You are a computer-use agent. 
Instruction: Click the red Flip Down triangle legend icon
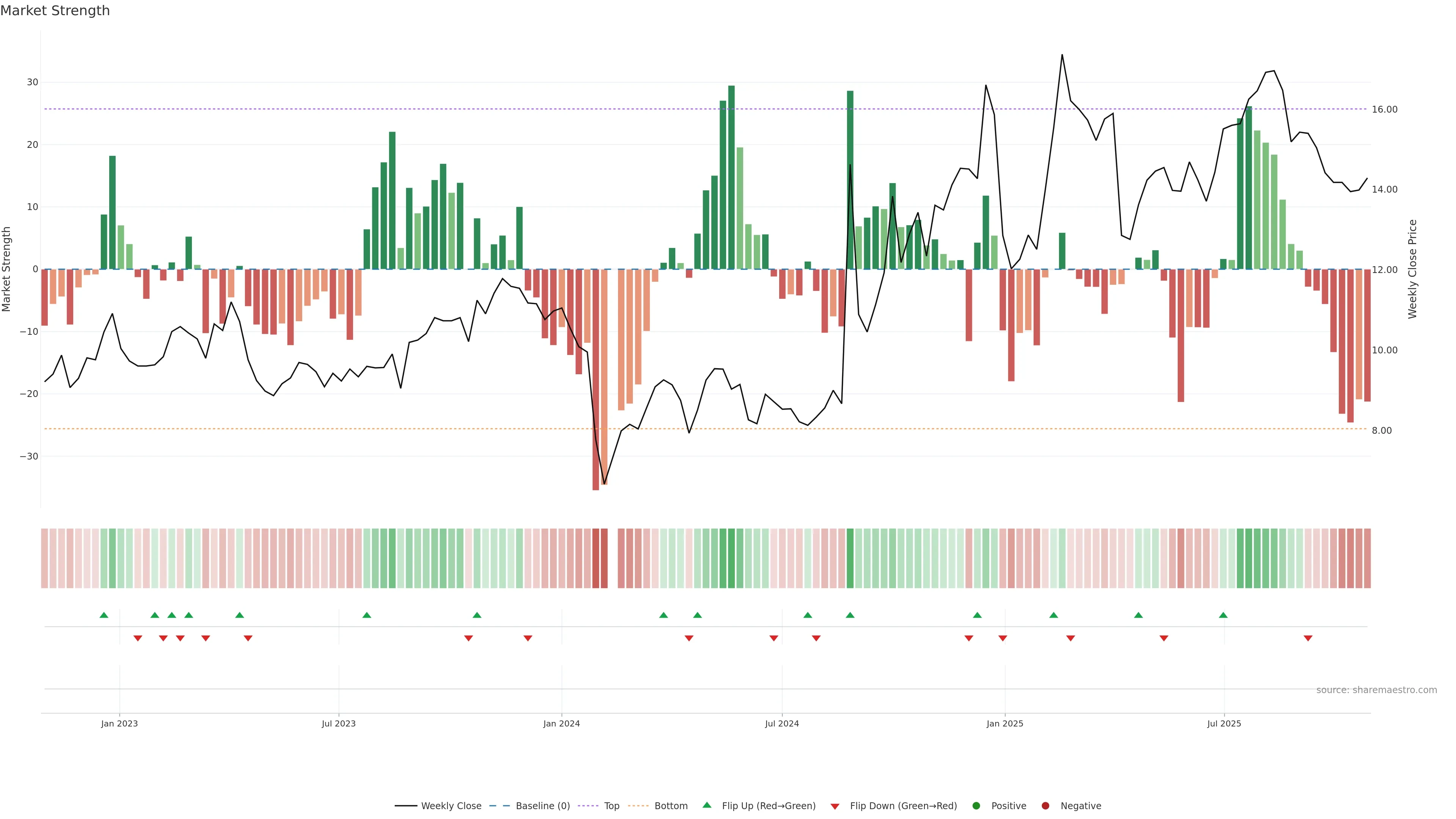pyautogui.click(x=835, y=806)
